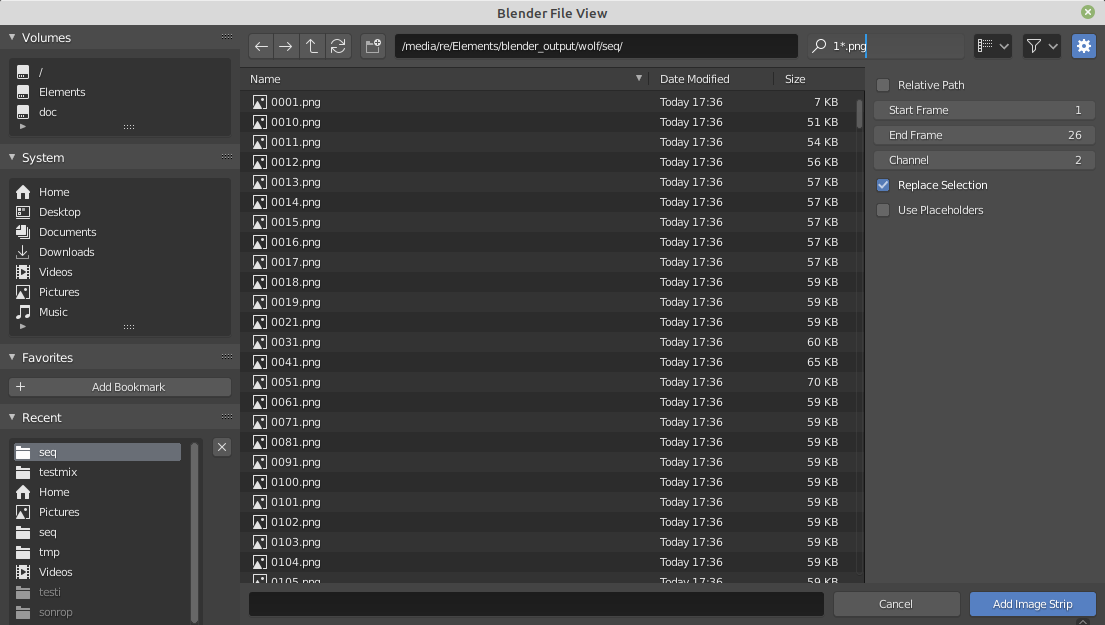Click Add Image Strip button
1105x625 pixels.
(x=1032, y=604)
